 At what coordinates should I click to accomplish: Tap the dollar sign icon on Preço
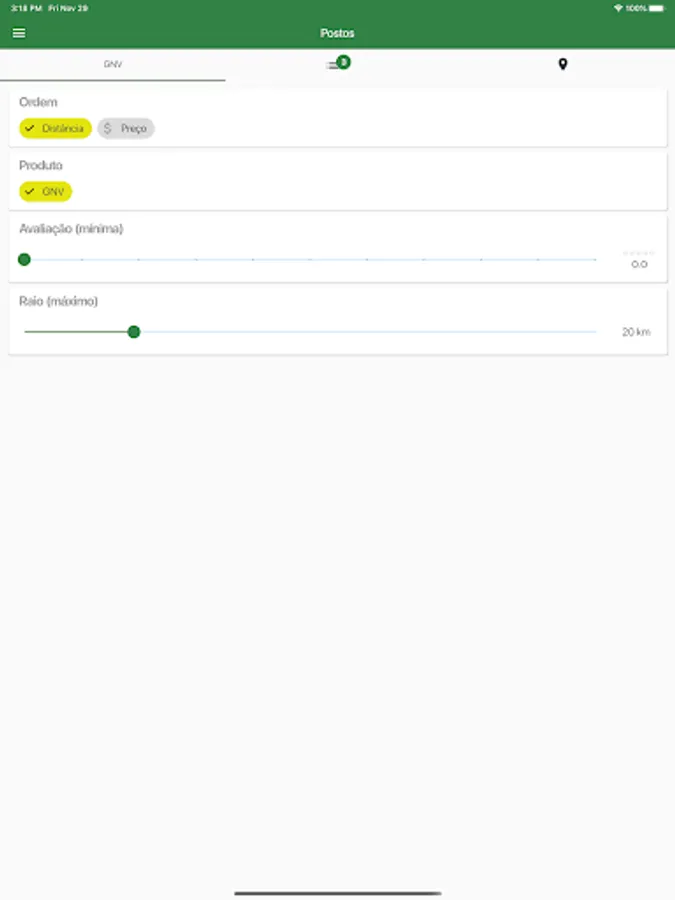108,128
